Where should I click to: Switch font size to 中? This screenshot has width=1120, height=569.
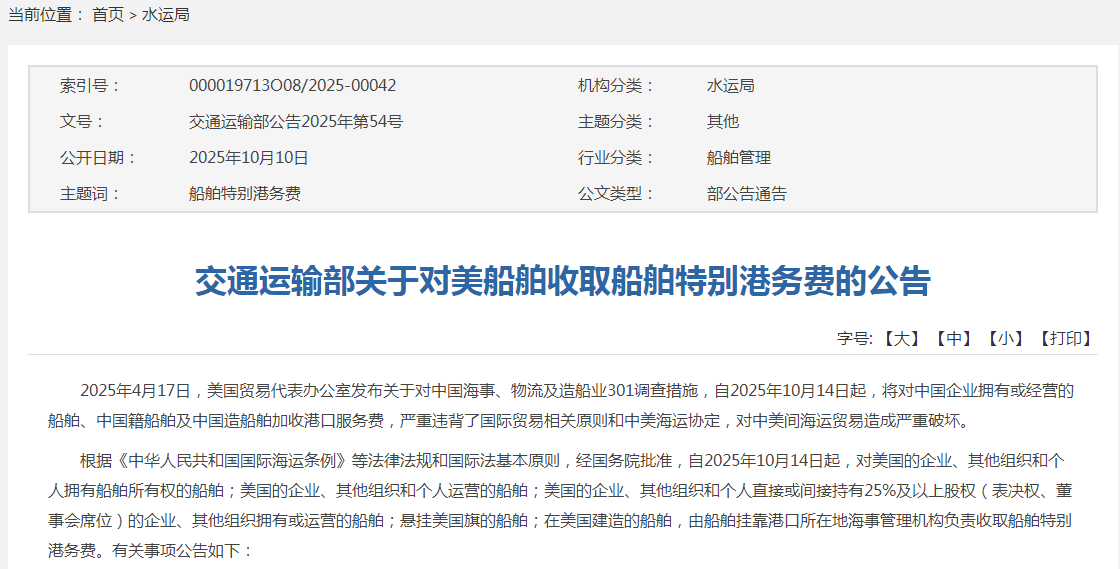point(953,339)
